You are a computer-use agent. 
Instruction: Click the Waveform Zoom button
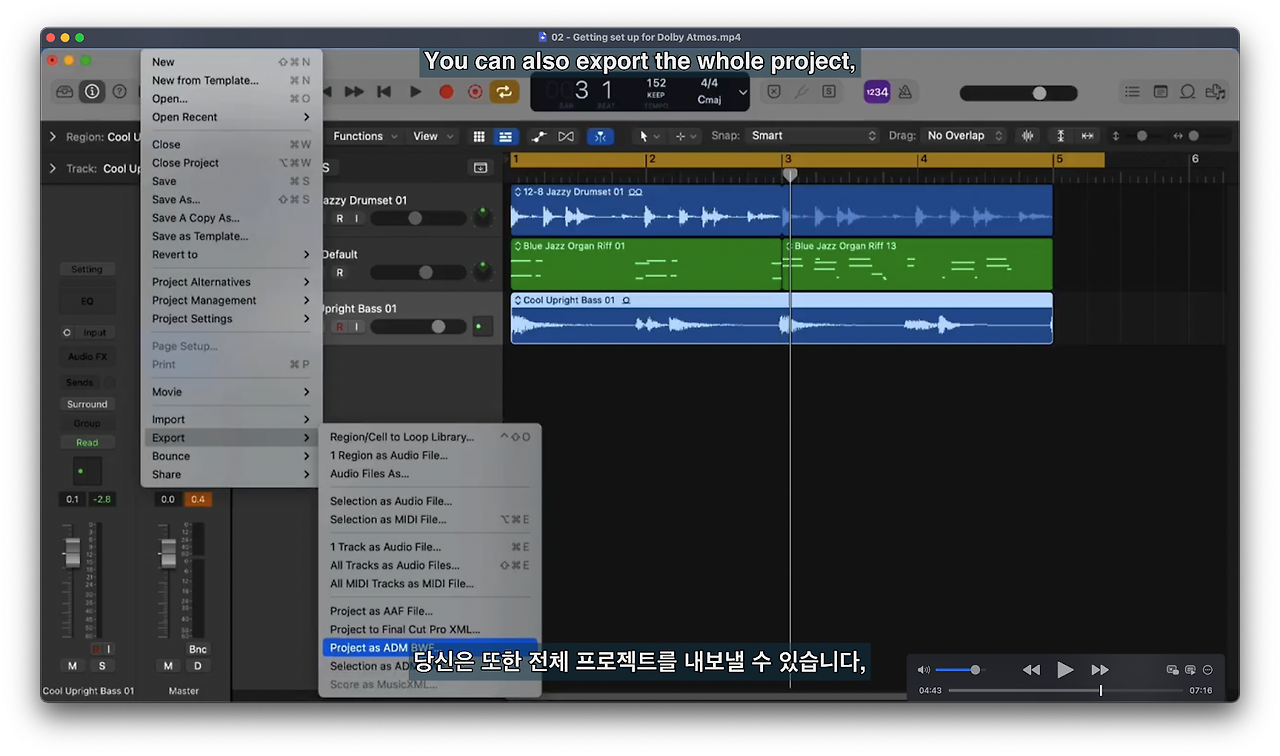pos(1027,136)
